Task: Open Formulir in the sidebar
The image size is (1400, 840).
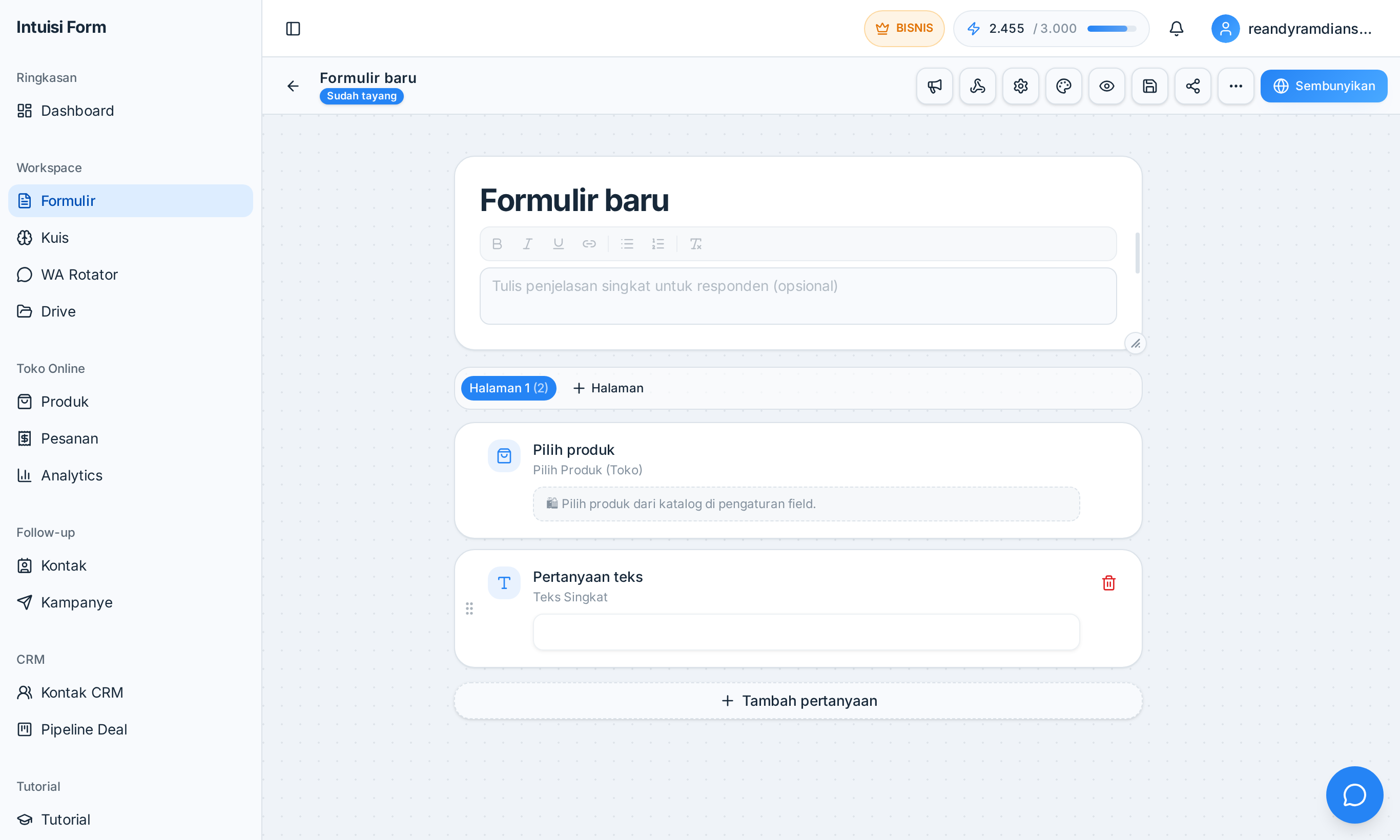Action: click(130, 201)
